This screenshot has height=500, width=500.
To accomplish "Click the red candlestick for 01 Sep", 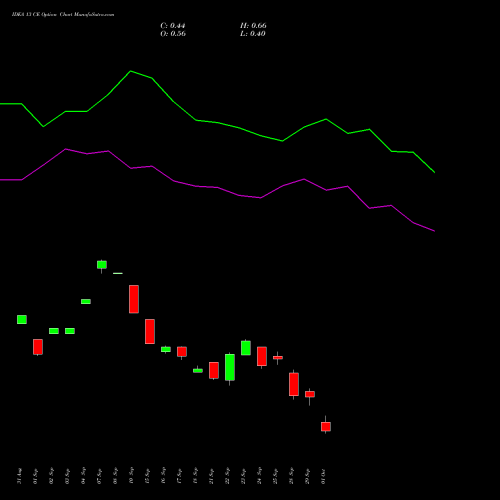I will click(x=38, y=347).
